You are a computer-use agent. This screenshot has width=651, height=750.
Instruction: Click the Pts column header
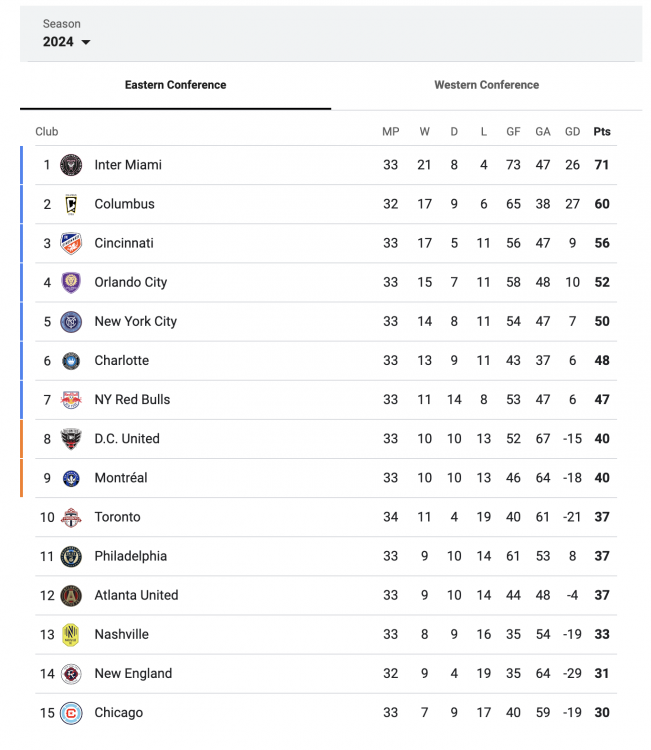602,132
